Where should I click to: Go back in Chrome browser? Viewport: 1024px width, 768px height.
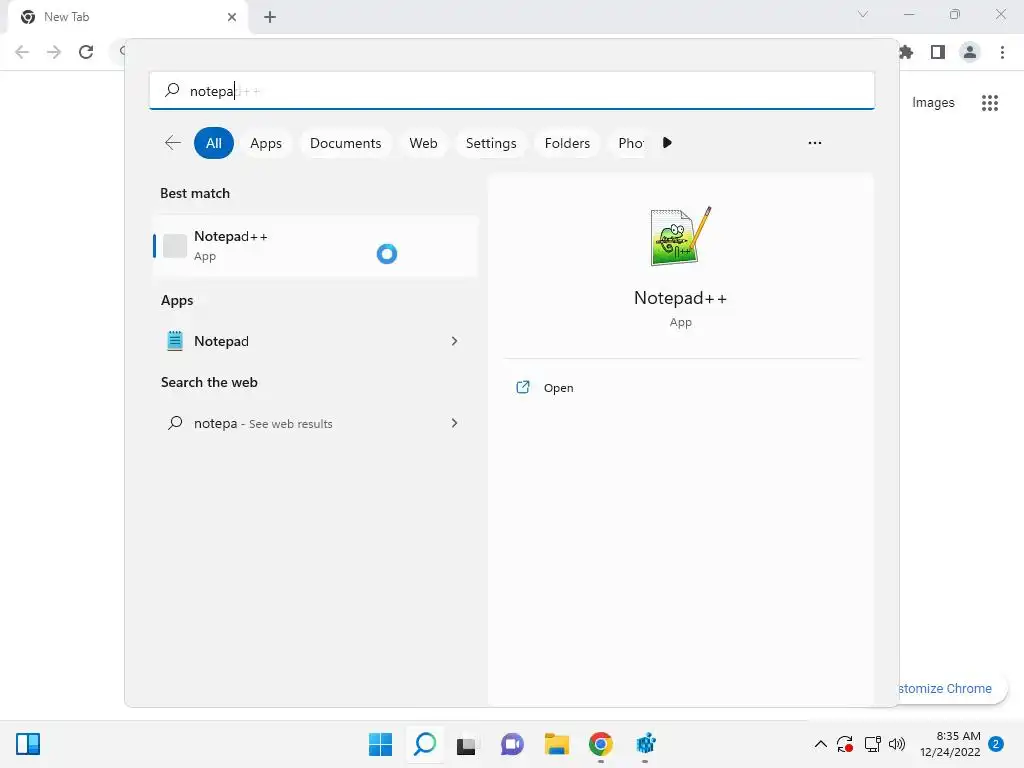[22, 52]
